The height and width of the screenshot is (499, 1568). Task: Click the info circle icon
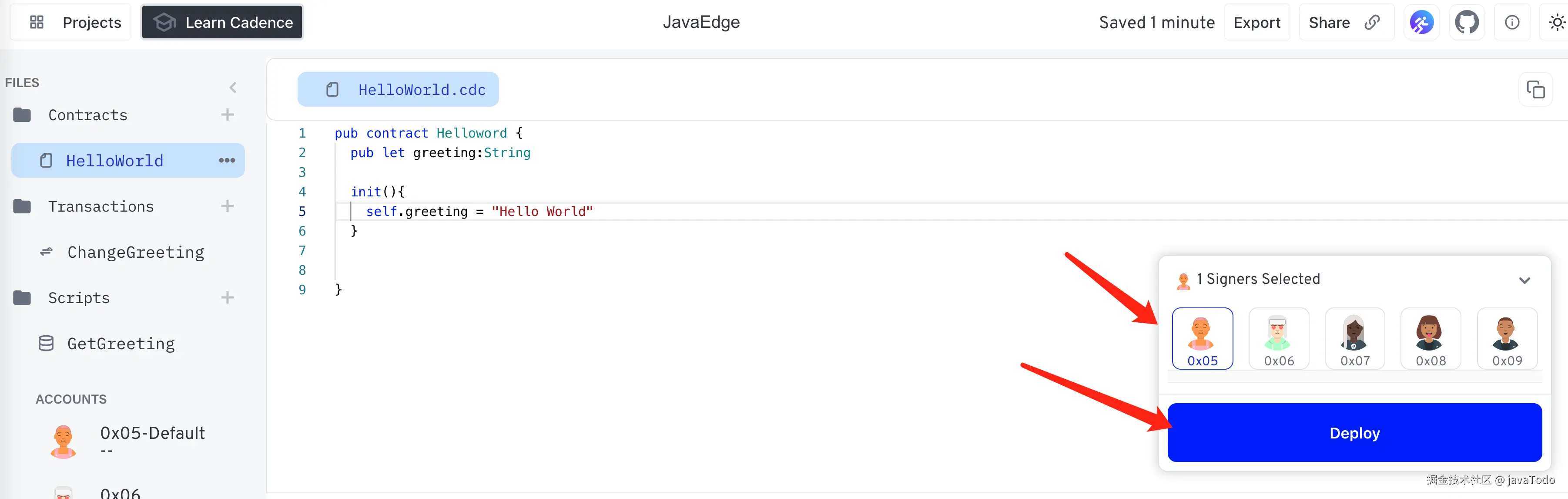[1512, 23]
